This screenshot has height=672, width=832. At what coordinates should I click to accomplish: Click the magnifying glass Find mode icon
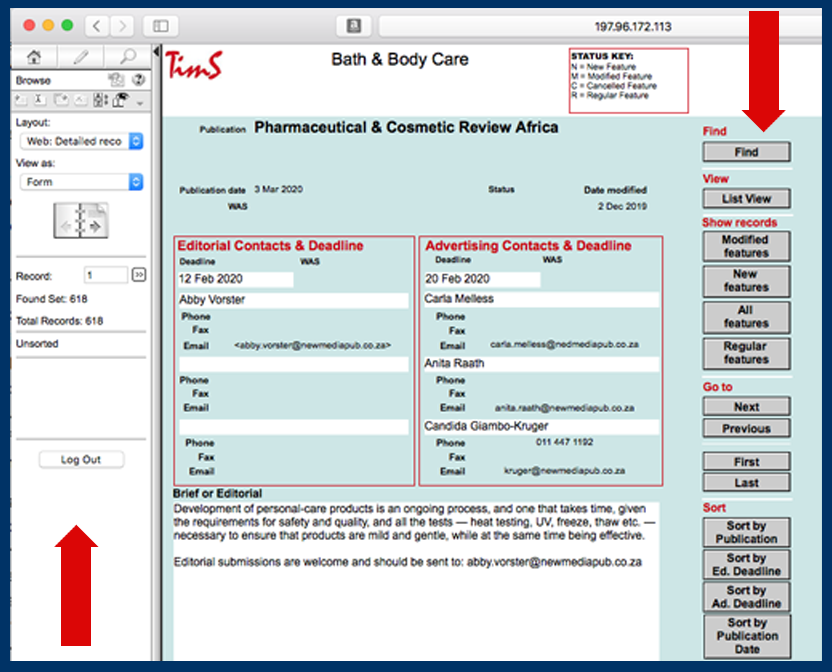tap(127, 57)
